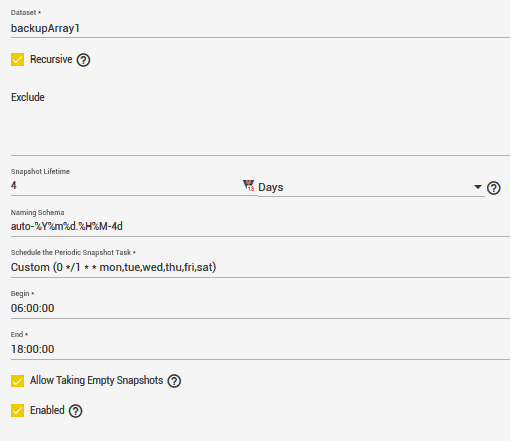Click the extension icon in Snapshot Lifetime field
The width and height of the screenshot is (510, 441).
tap(249, 185)
